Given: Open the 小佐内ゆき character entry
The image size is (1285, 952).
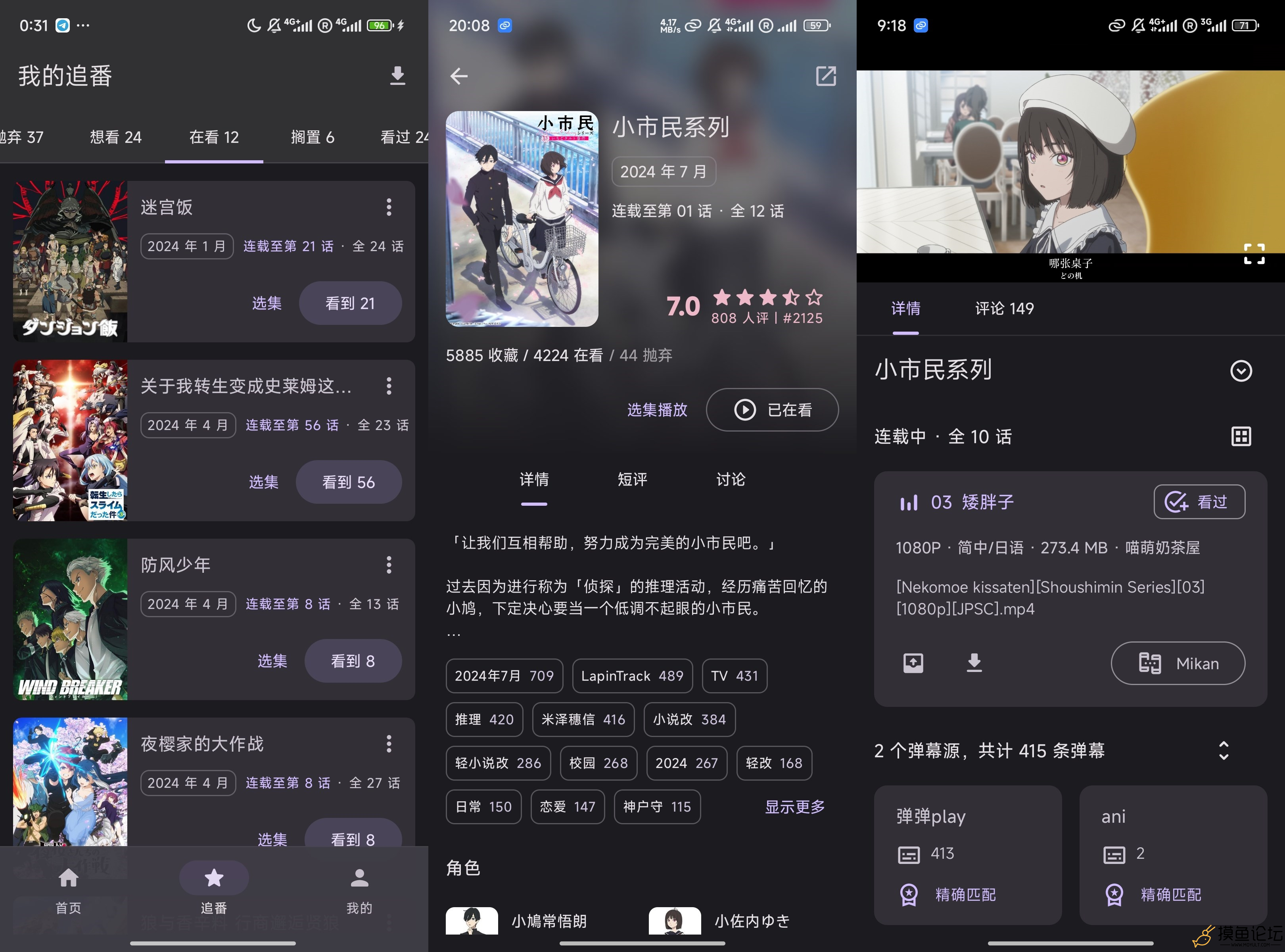Looking at the screenshot, I should (x=719, y=921).
